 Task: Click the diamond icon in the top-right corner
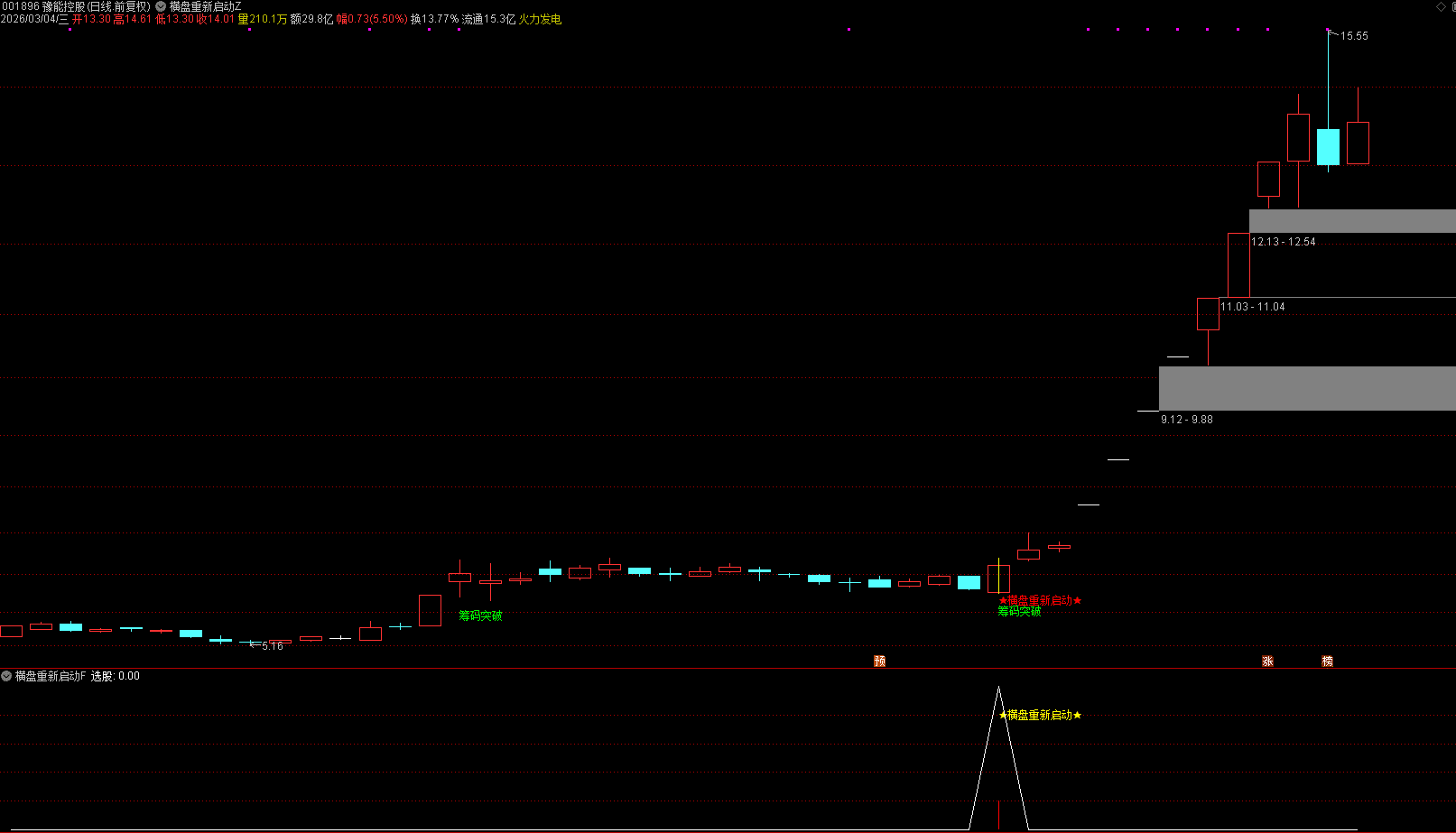[1441, 6]
